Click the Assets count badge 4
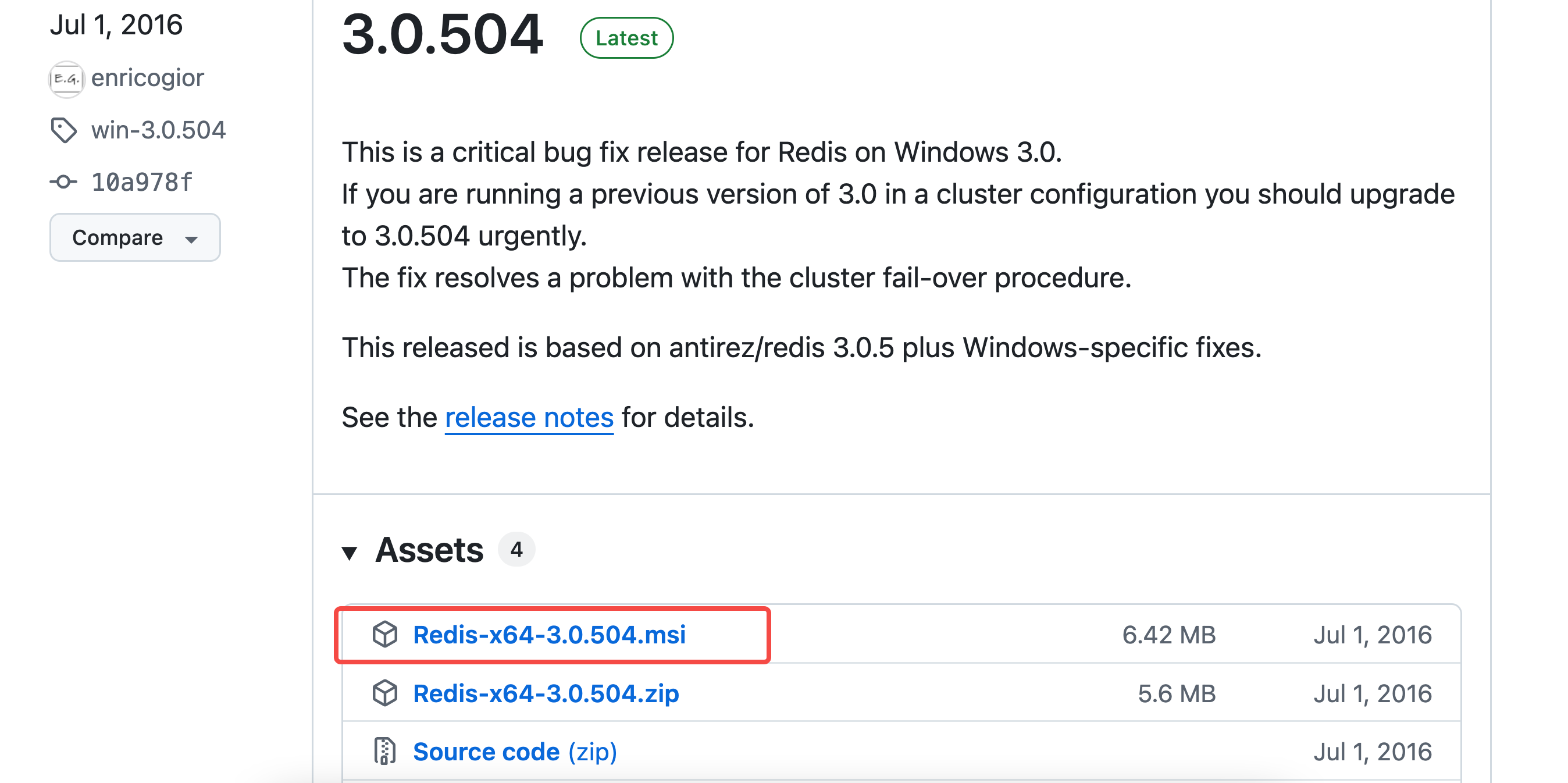The image size is (1568, 783). [516, 549]
